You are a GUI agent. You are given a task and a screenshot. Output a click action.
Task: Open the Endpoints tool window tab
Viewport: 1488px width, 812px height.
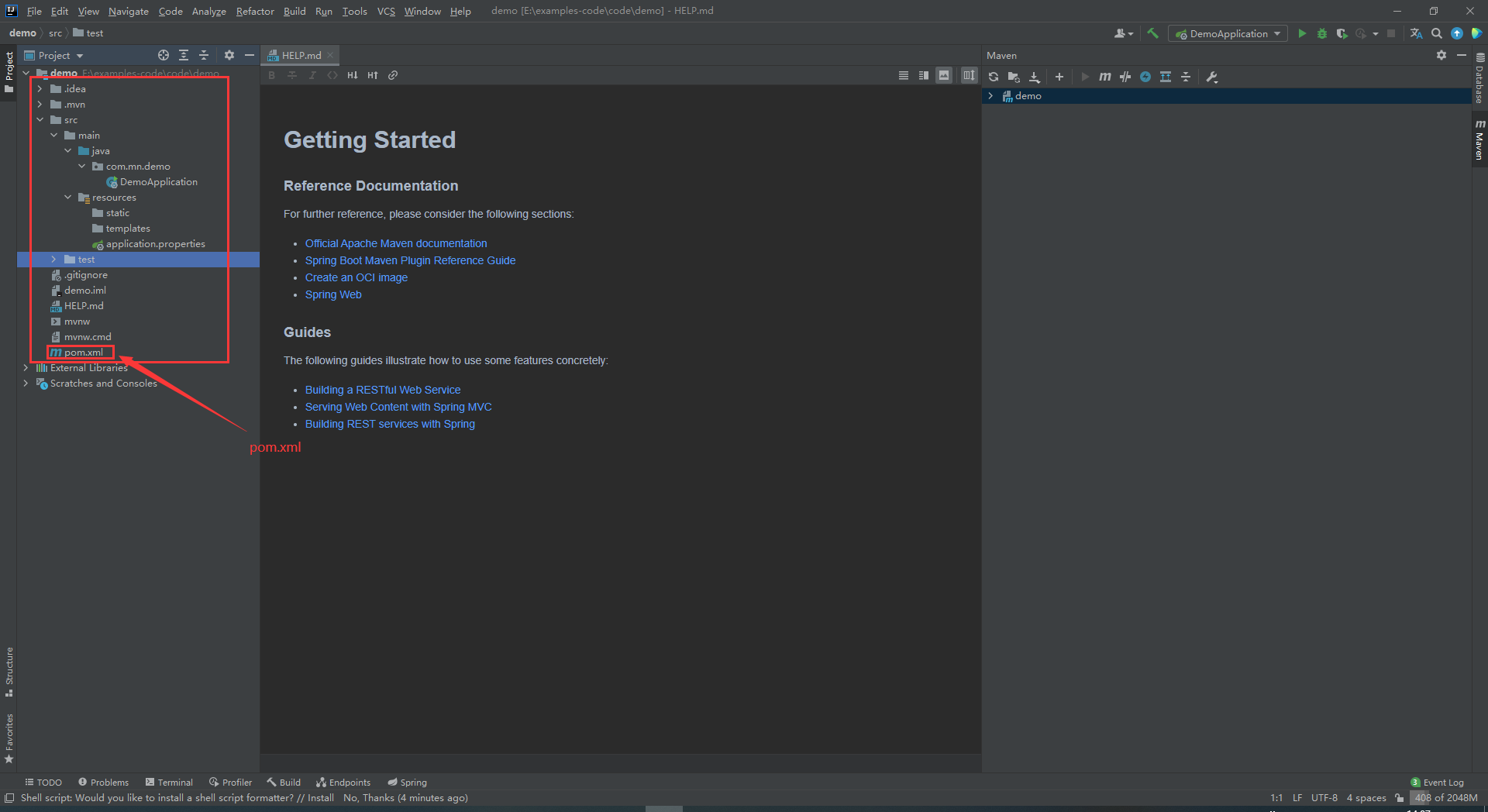point(343,783)
